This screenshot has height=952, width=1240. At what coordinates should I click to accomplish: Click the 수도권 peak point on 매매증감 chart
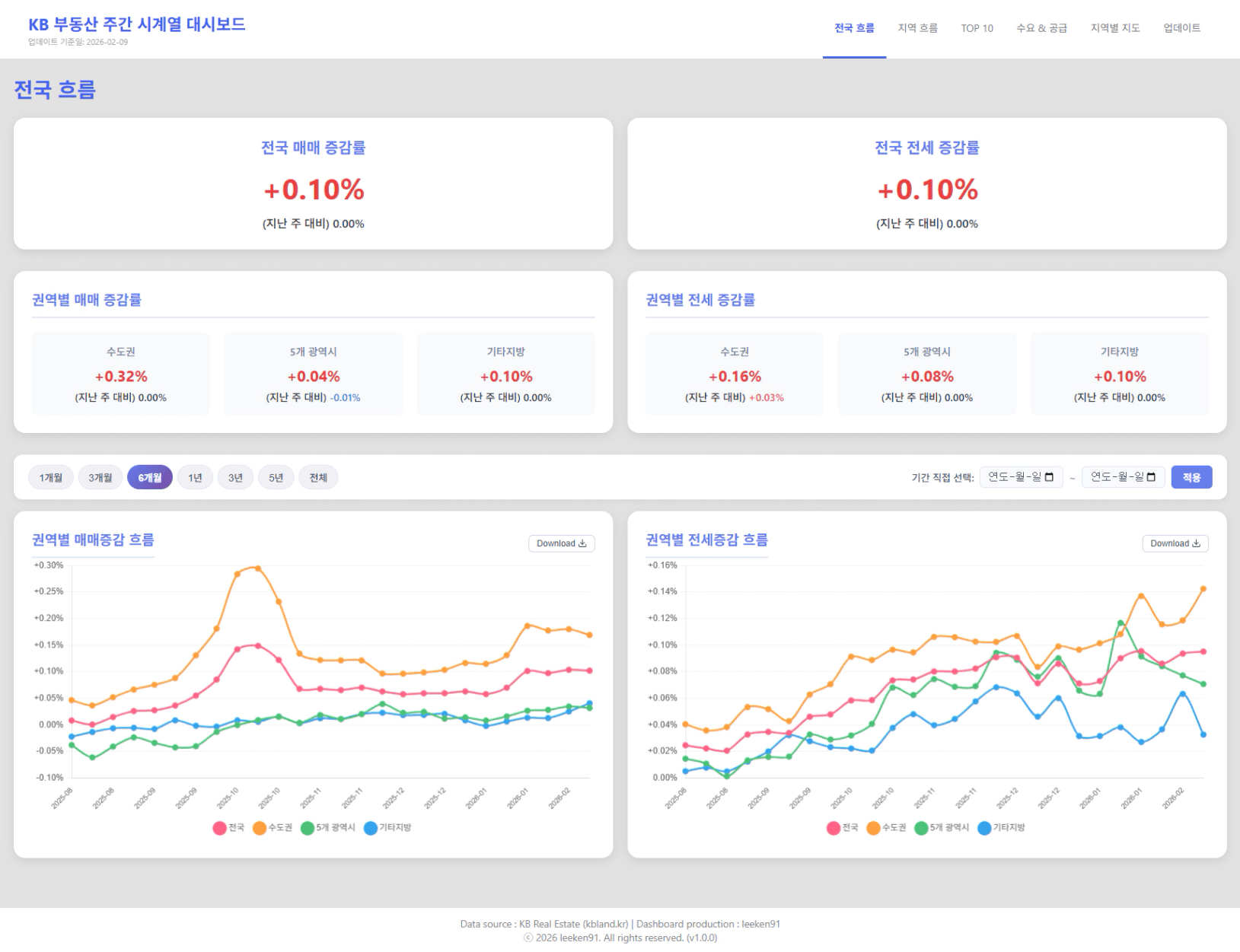point(257,568)
